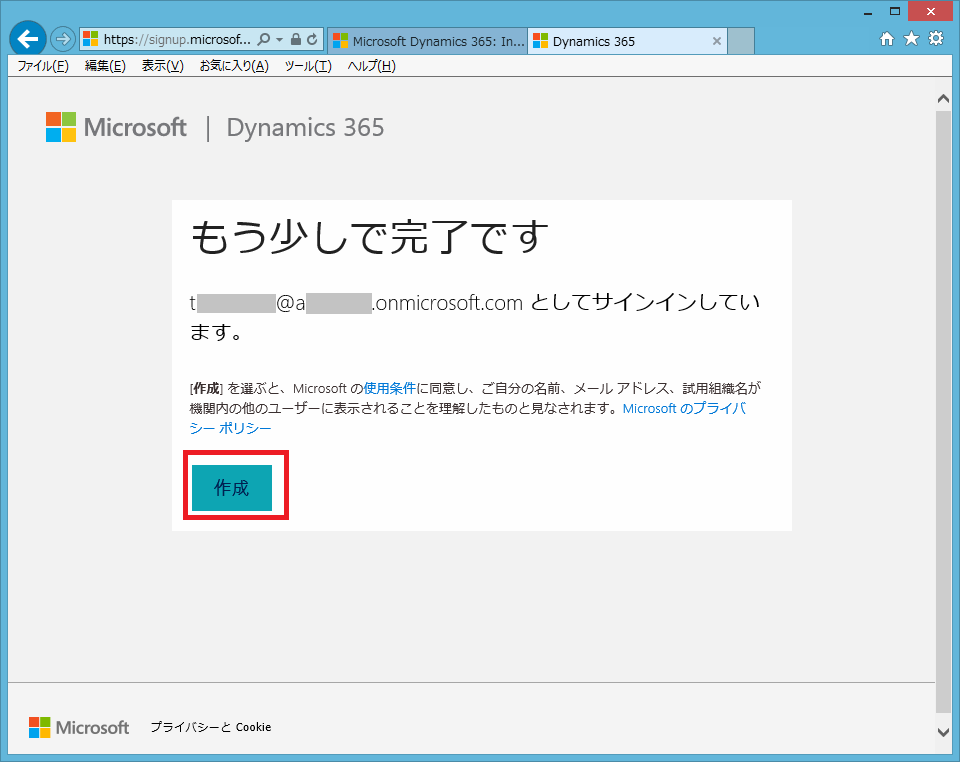Click the もう少しで完了です heading
The width and height of the screenshot is (960, 762).
(x=370, y=237)
